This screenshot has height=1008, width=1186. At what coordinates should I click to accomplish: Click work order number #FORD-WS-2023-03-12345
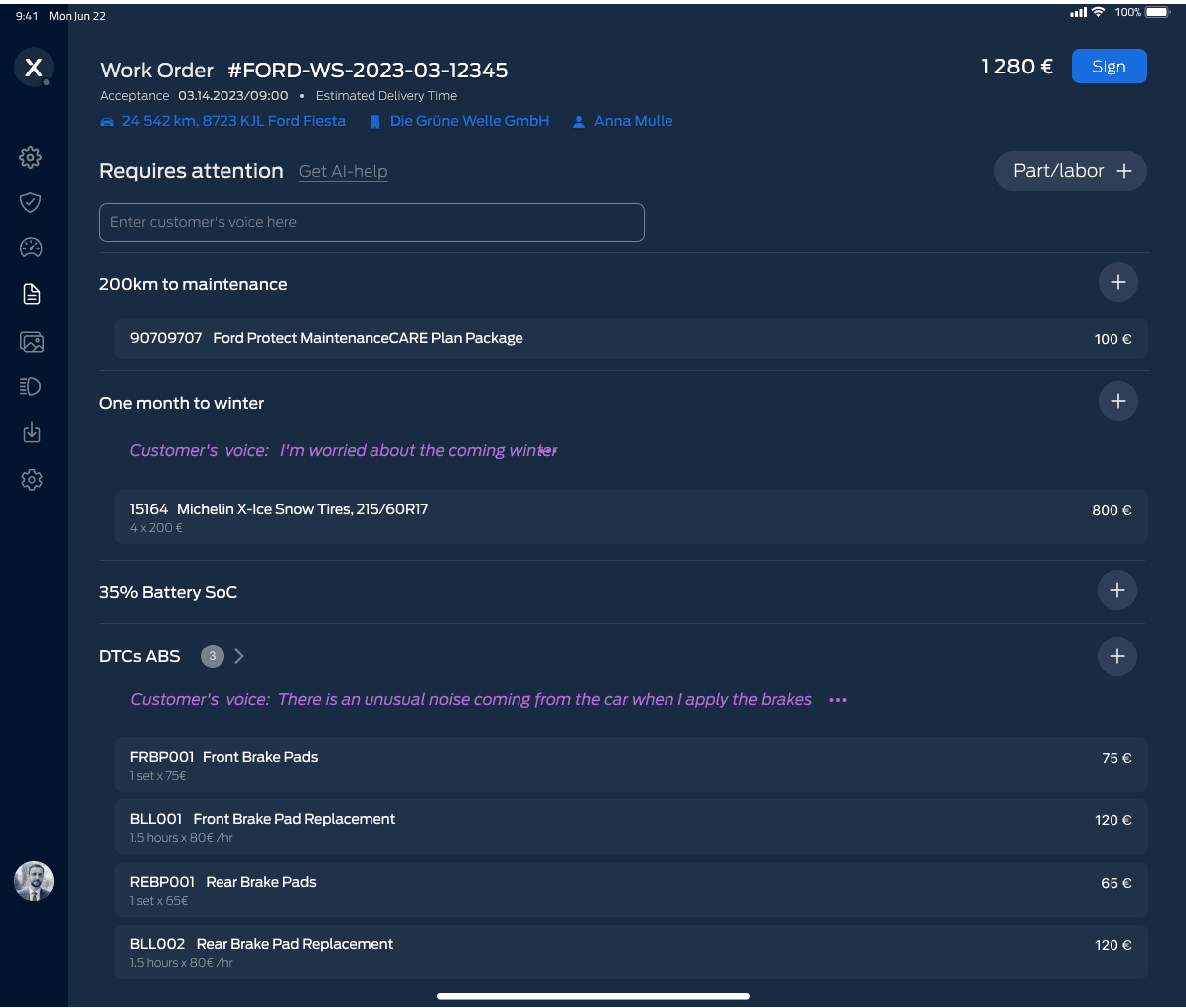(368, 71)
